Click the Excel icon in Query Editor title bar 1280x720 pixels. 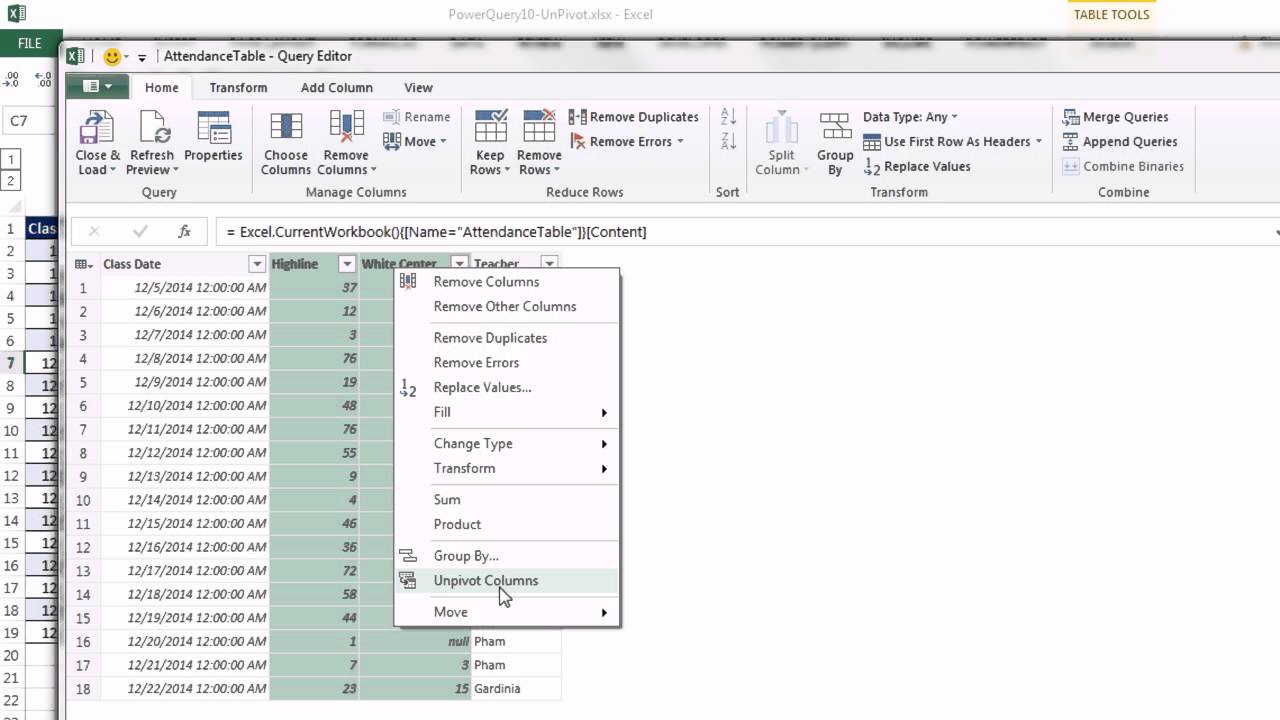tap(76, 57)
